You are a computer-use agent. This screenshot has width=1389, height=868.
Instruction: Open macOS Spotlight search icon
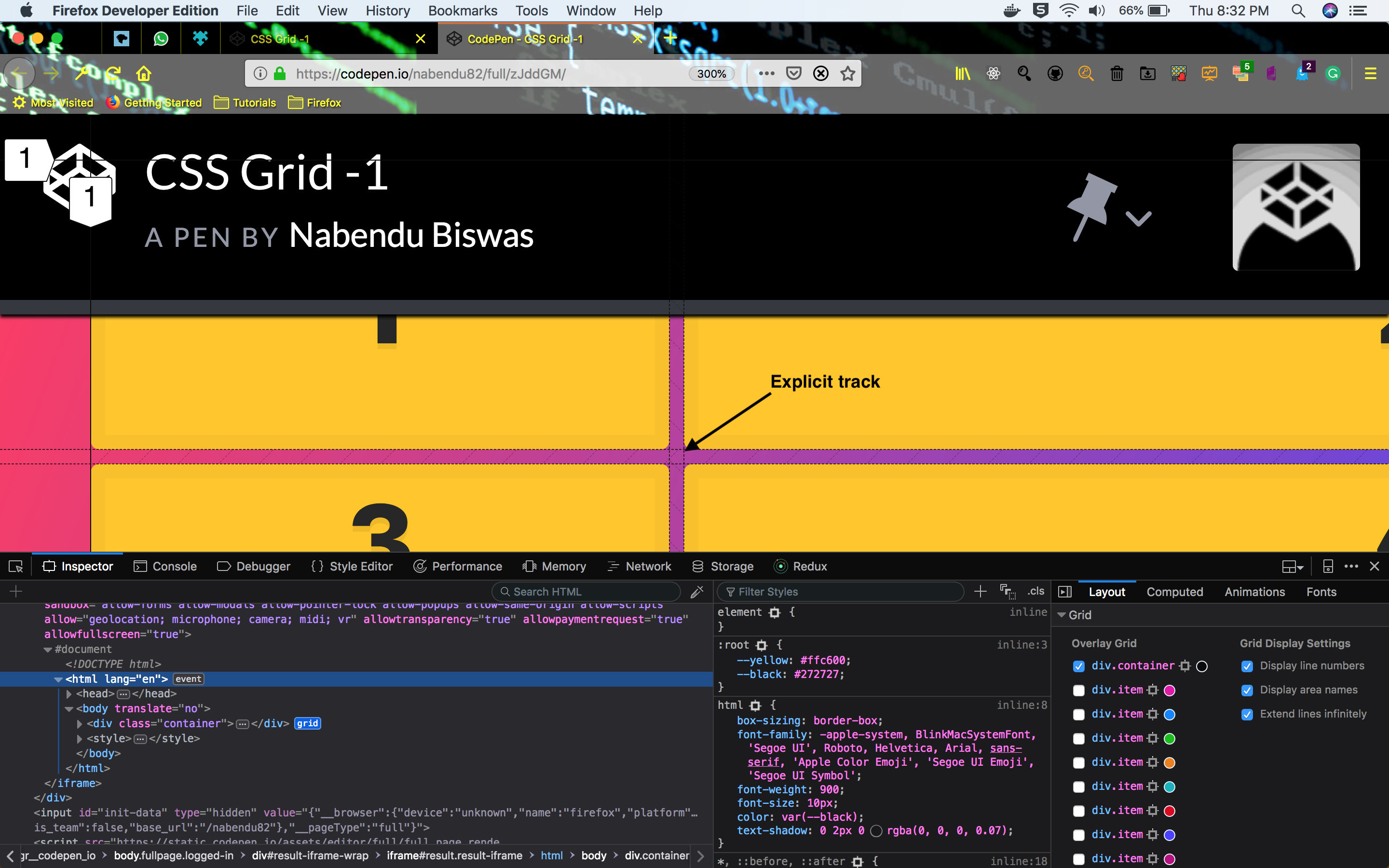tap(1298, 10)
